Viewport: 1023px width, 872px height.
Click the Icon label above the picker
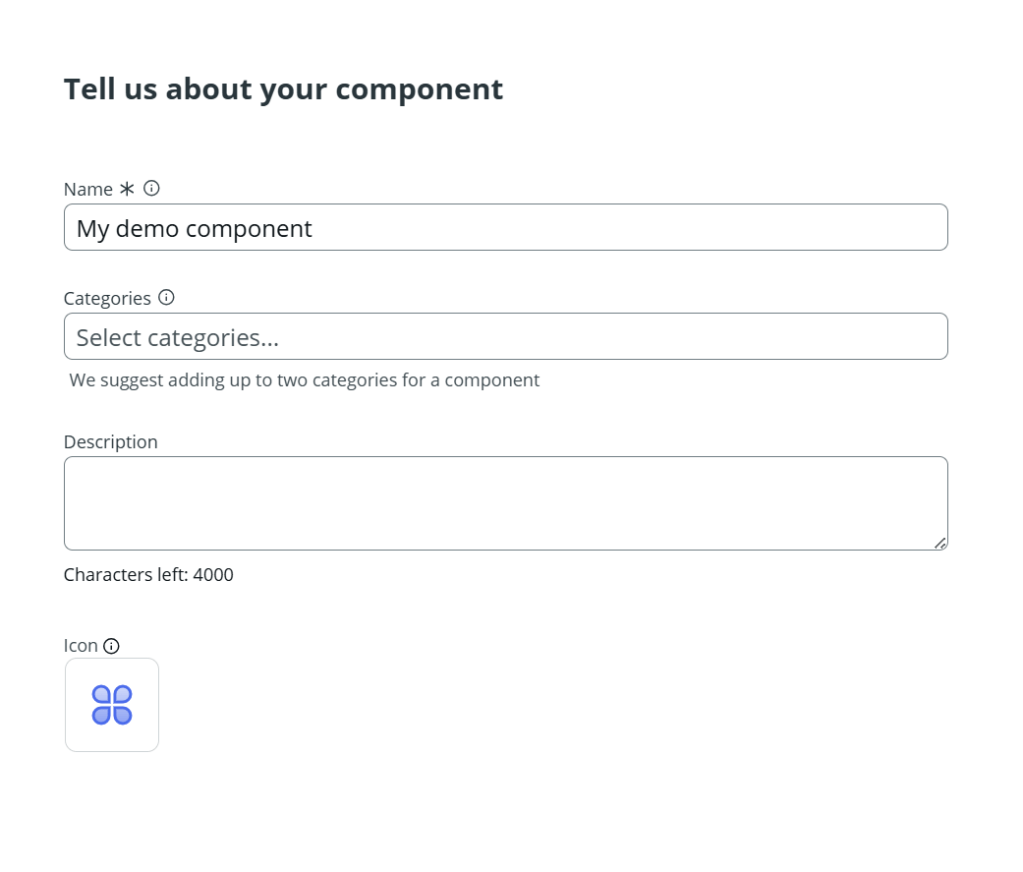tap(79, 645)
